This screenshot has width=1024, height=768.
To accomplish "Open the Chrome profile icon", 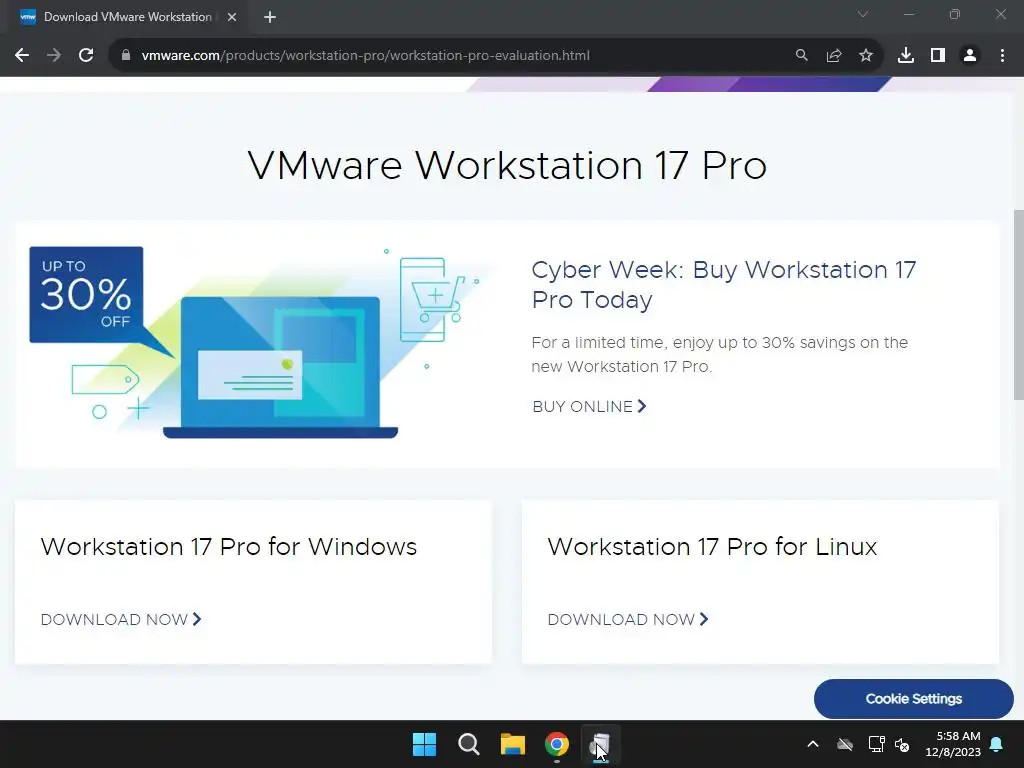I will pyautogui.click(x=970, y=56).
